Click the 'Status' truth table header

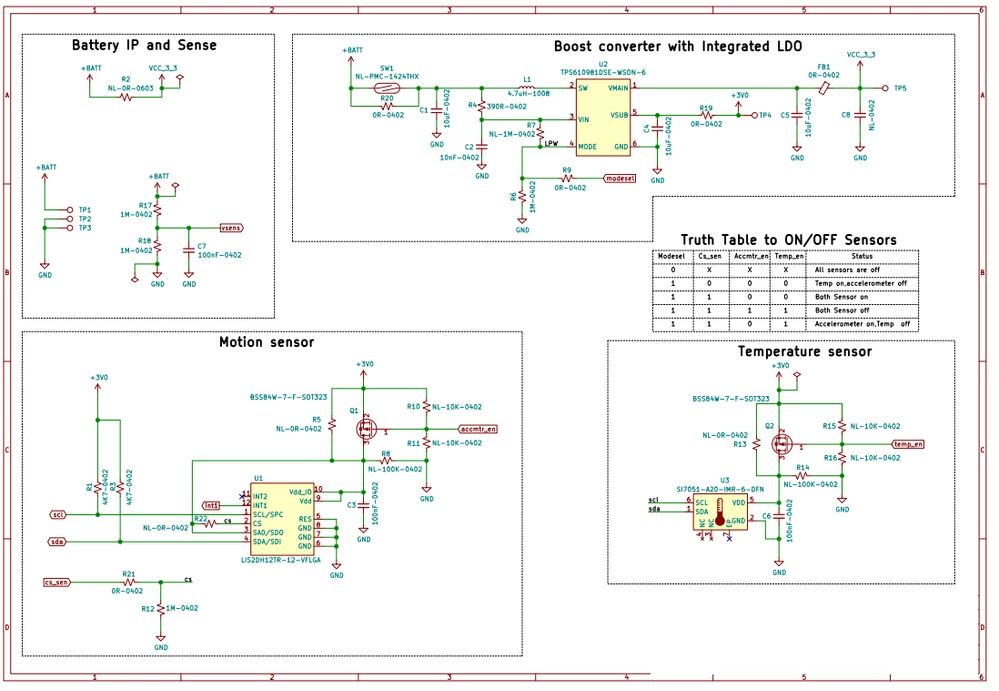[x=861, y=256]
